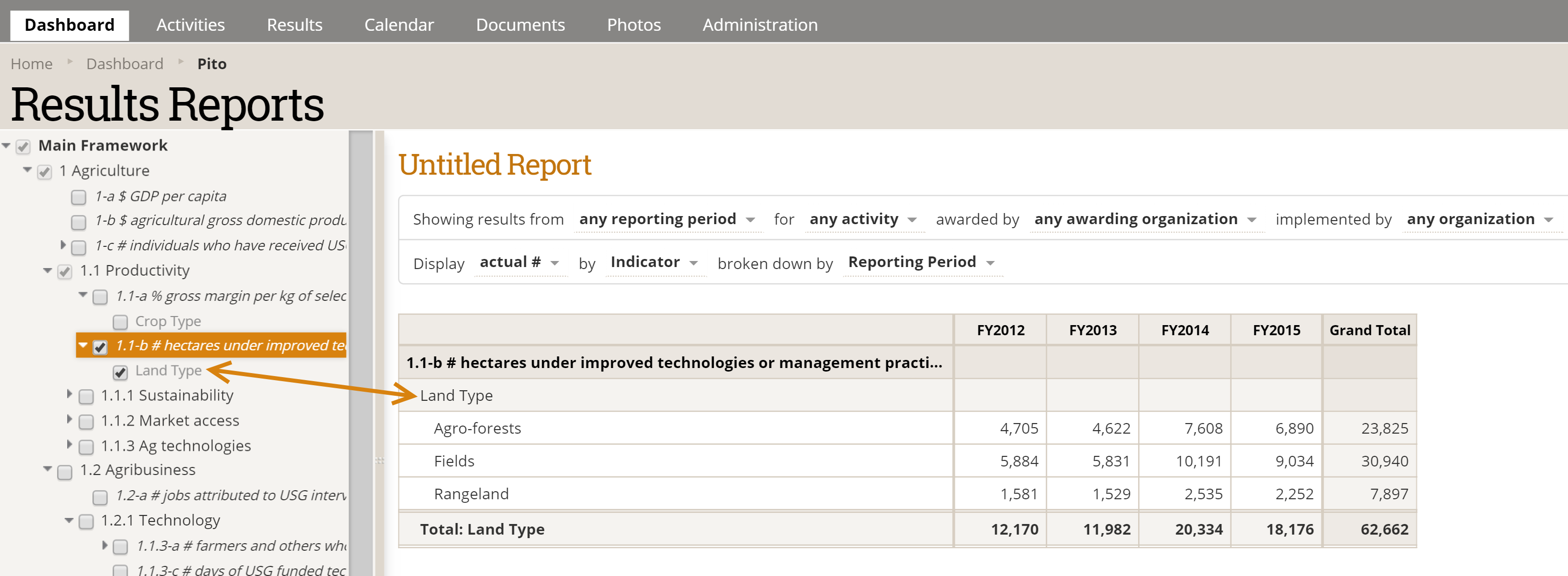Screen dimensions: 1568x576
Task: Collapse the 1.2 Agribusiness arrow
Action: pyautogui.click(x=47, y=469)
